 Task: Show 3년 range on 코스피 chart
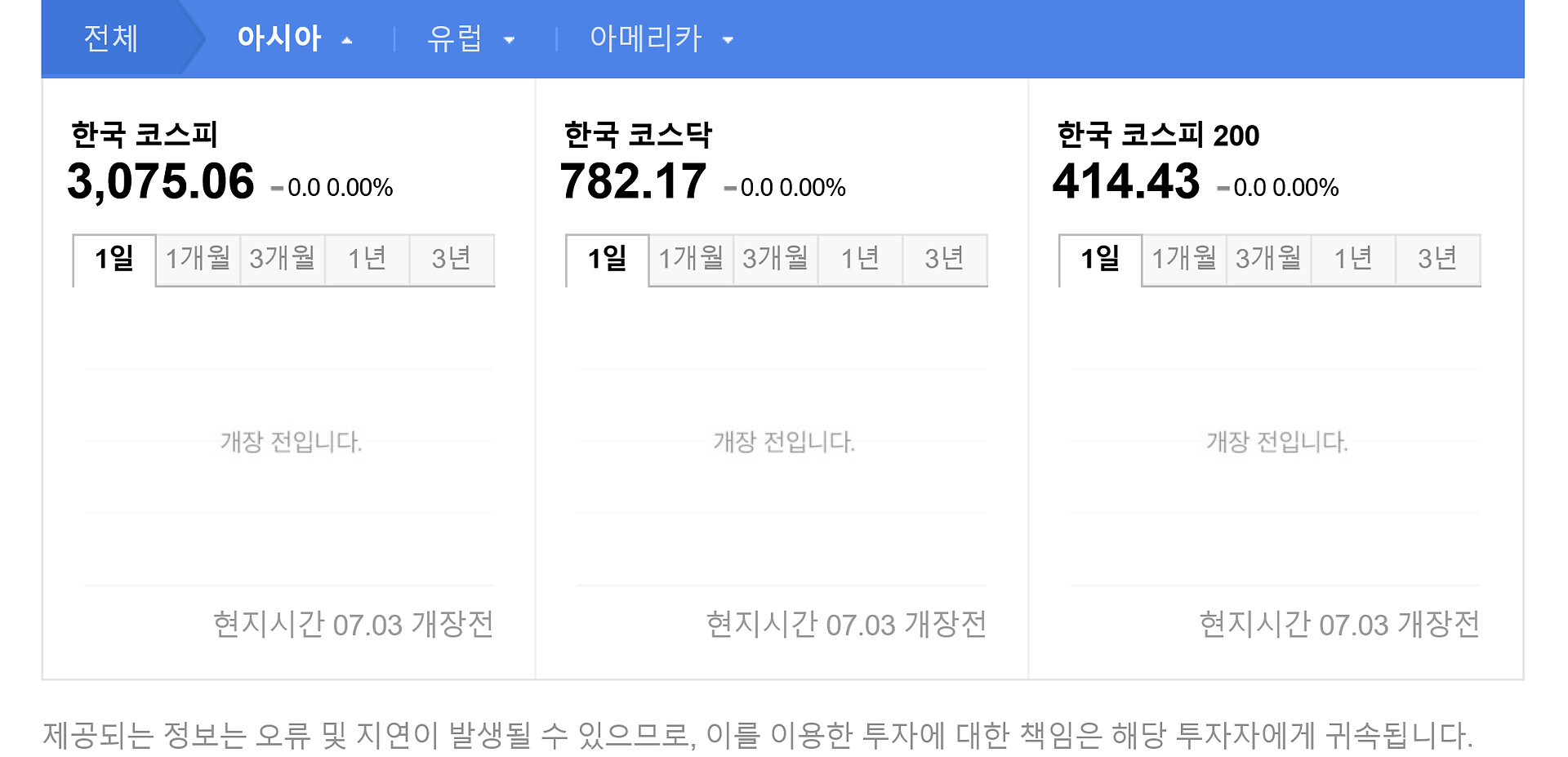pyautogui.click(x=451, y=259)
